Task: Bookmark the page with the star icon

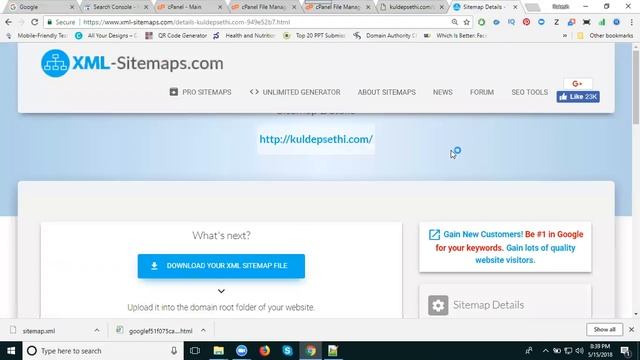Action: (467, 22)
